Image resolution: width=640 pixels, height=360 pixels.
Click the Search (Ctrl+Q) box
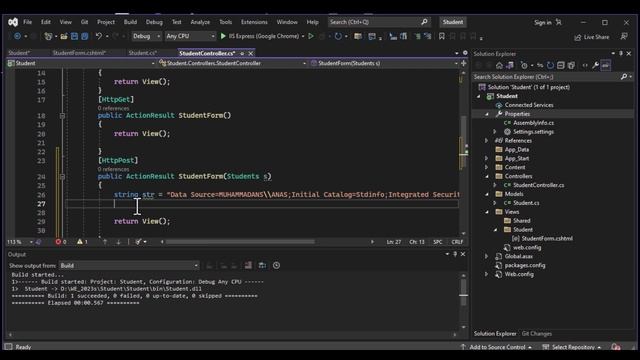tap(379, 22)
